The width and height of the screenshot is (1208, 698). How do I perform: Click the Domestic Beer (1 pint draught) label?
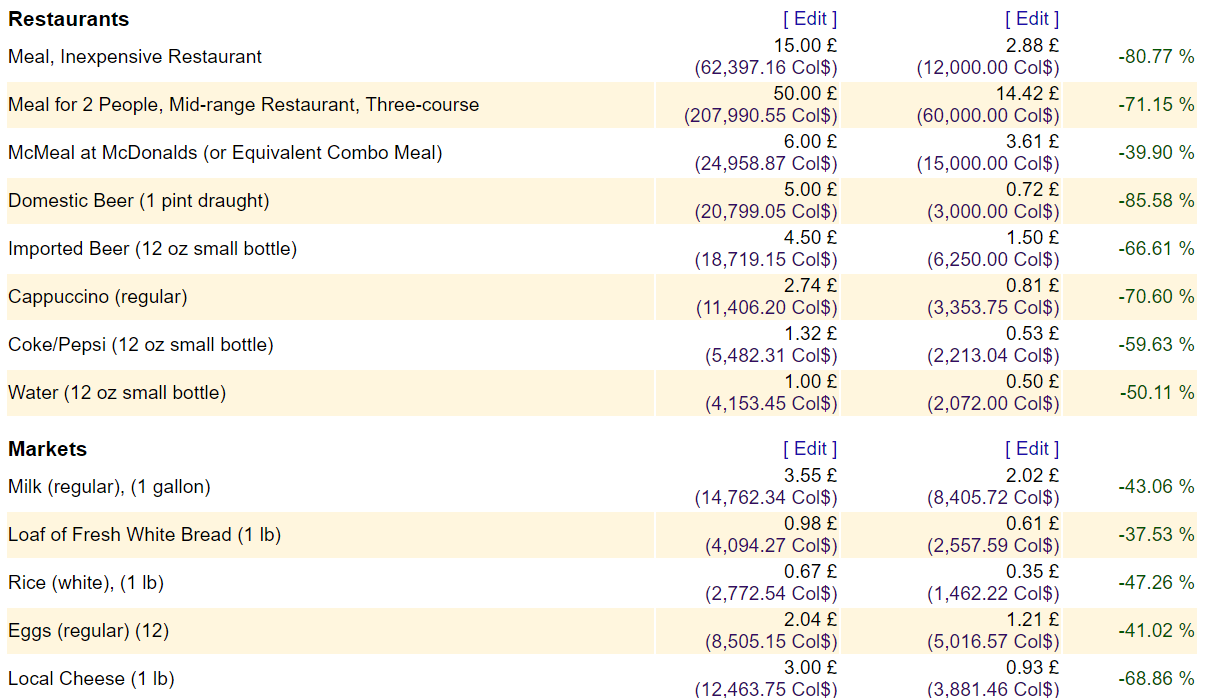pyautogui.click(x=139, y=201)
